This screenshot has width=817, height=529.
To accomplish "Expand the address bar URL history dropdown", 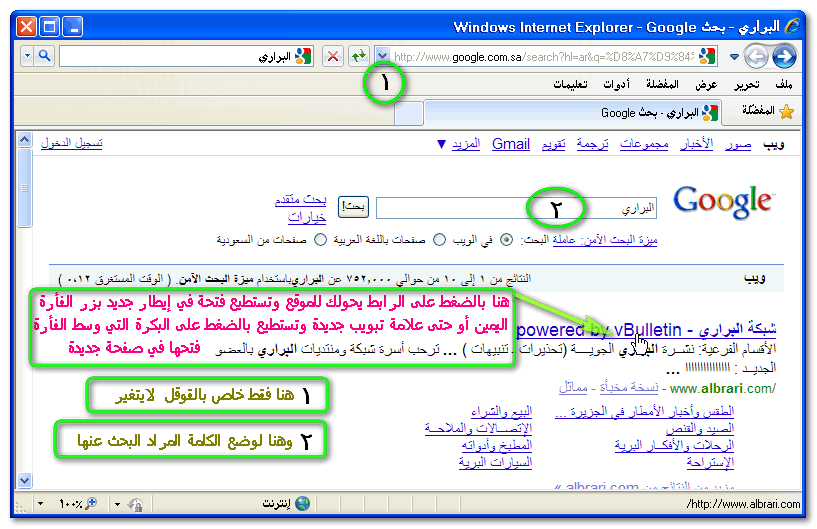I will click(382, 56).
